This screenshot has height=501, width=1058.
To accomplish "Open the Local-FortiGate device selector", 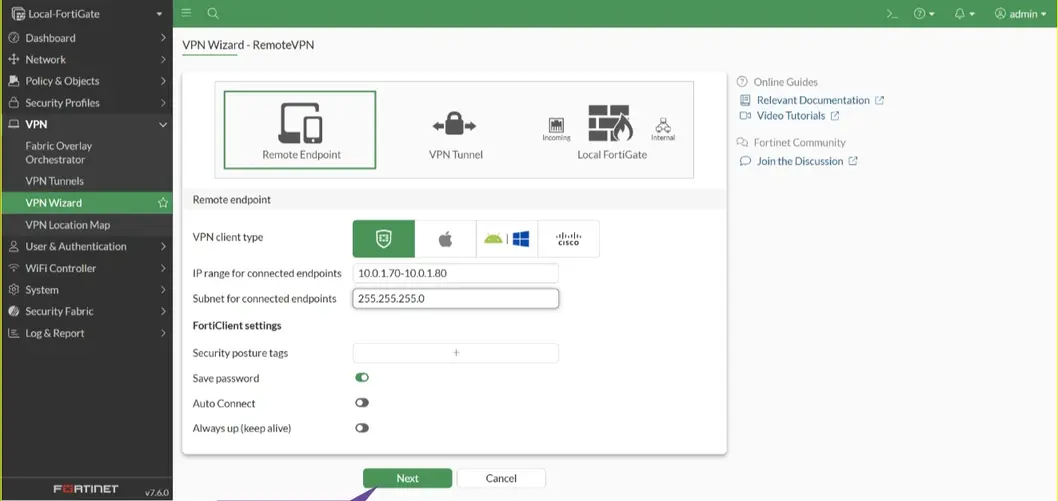I will 86,13.
